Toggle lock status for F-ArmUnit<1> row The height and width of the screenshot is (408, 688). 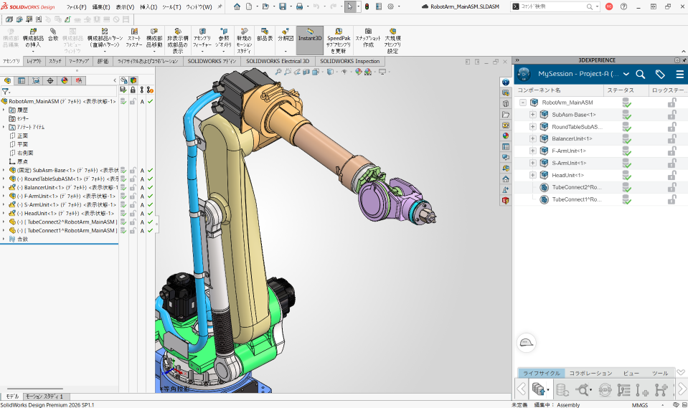pos(672,151)
